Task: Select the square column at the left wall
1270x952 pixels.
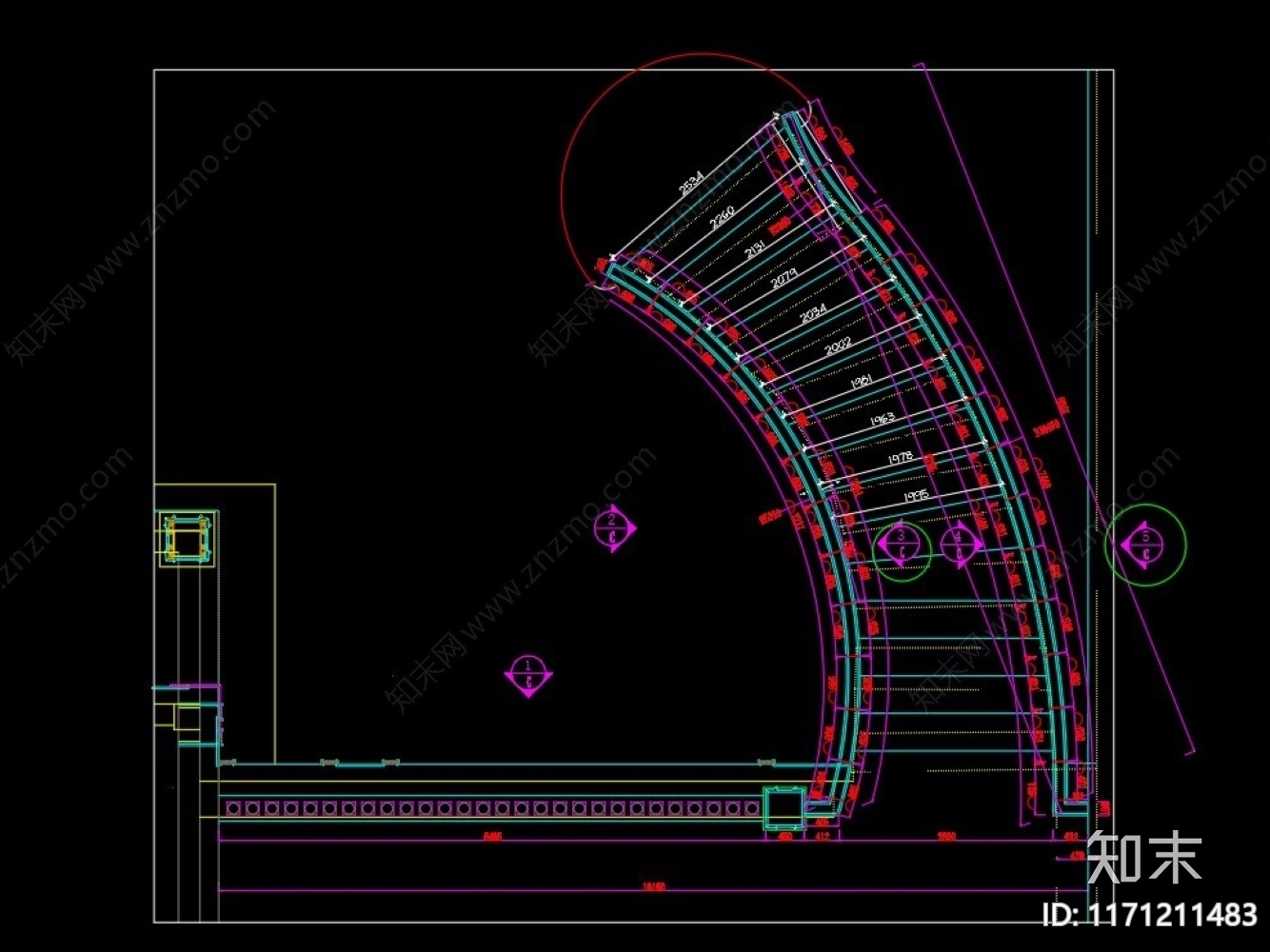Action: coord(186,539)
